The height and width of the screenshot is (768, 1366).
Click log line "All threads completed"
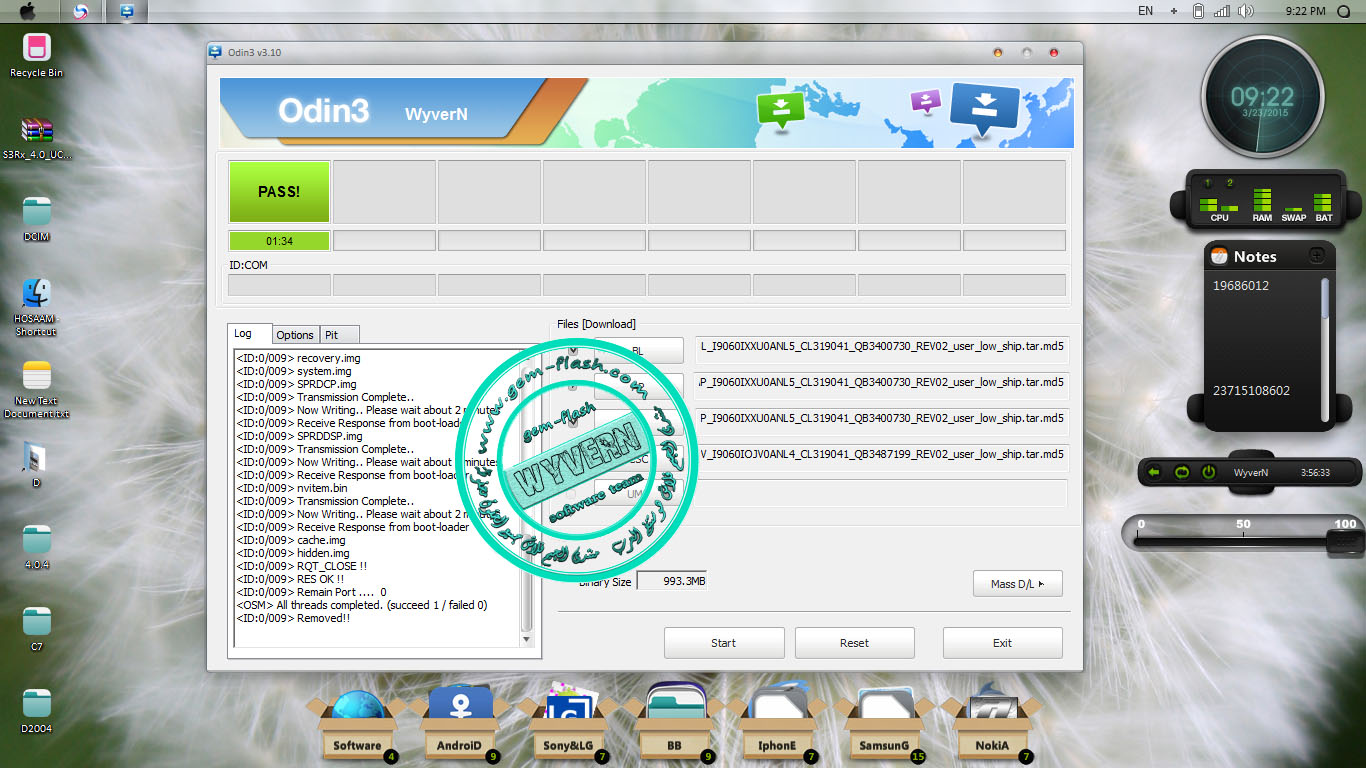(x=362, y=605)
